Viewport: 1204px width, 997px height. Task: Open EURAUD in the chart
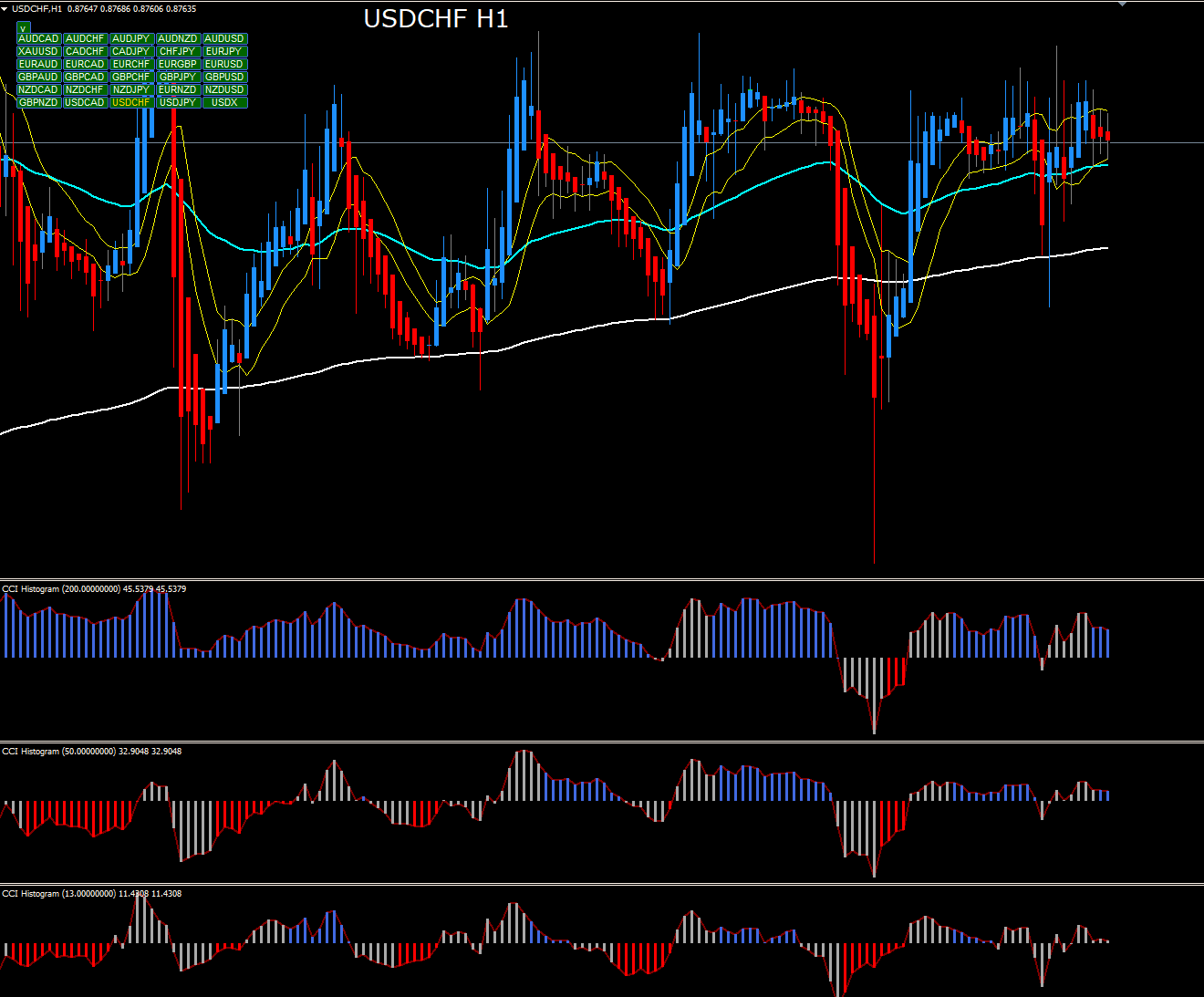tap(38, 65)
